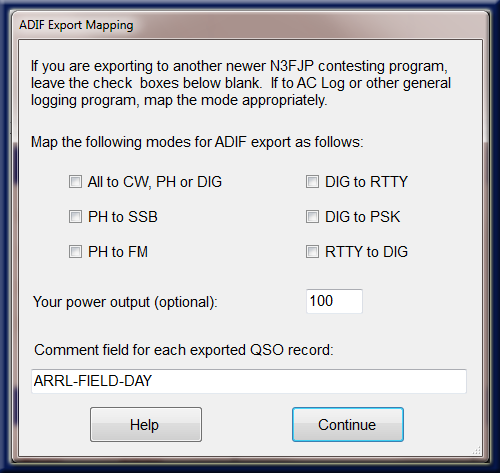Select the 'All to CW, PH or DIG' label text
Viewport: 500px width, 473px height.
click(155, 182)
